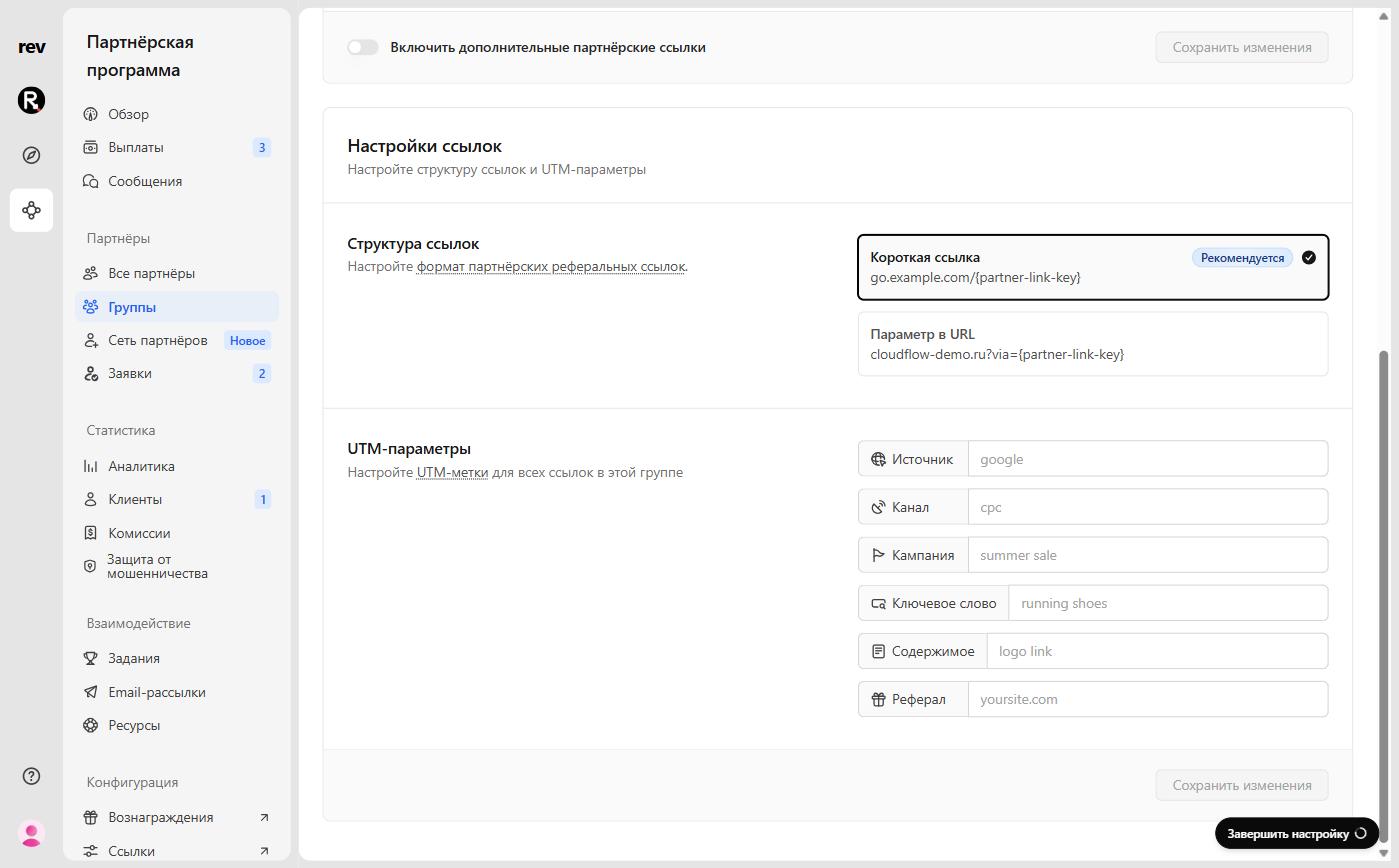
Task: Go to Все партнёры
Action: coord(177,273)
